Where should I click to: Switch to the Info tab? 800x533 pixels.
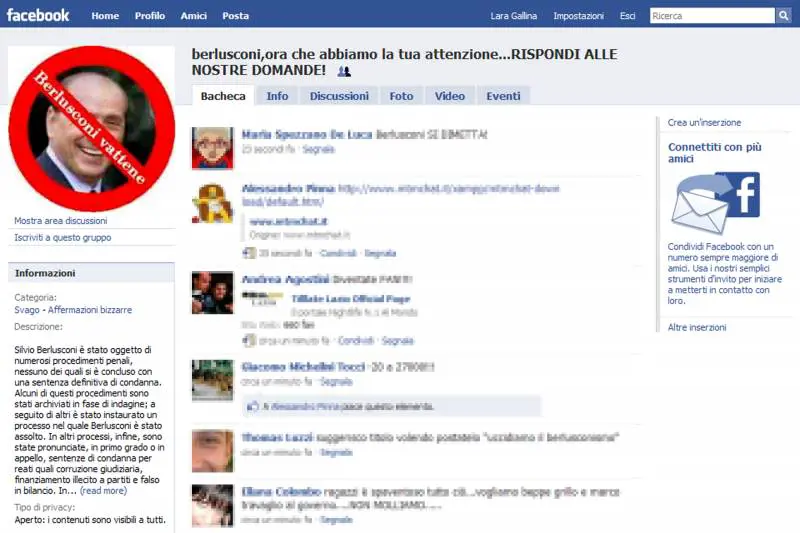(x=277, y=96)
